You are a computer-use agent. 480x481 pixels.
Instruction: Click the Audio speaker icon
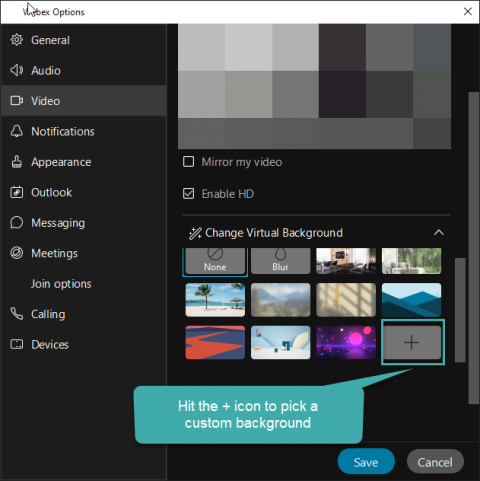[16, 70]
